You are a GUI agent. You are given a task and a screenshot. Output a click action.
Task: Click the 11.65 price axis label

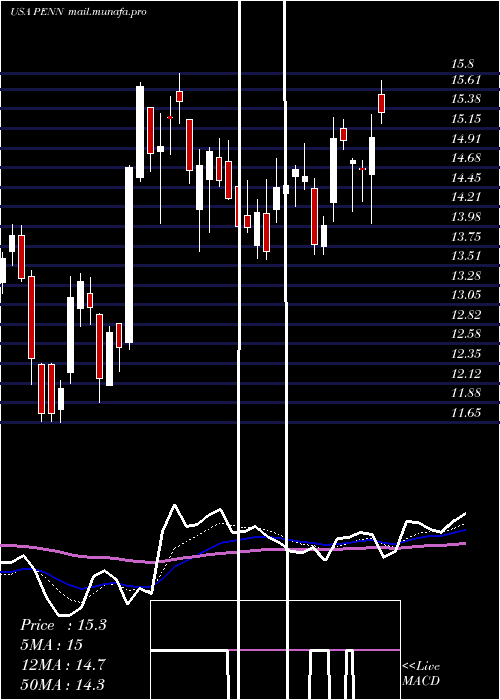click(x=466, y=412)
